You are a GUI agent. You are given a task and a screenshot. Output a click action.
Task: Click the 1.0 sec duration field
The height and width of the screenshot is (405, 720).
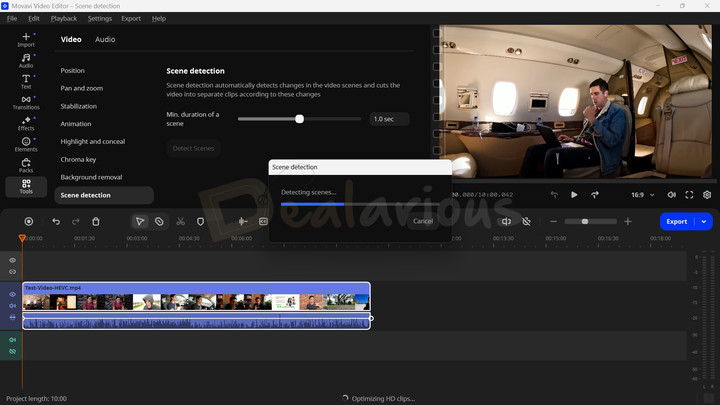pyautogui.click(x=389, y=119)
